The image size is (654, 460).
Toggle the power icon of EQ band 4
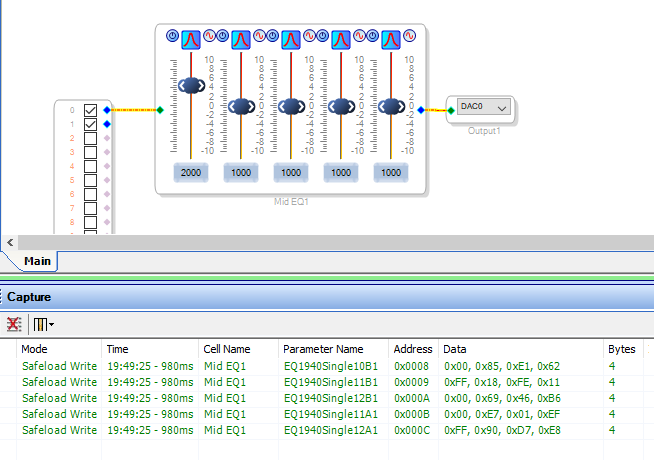[322, 36]
